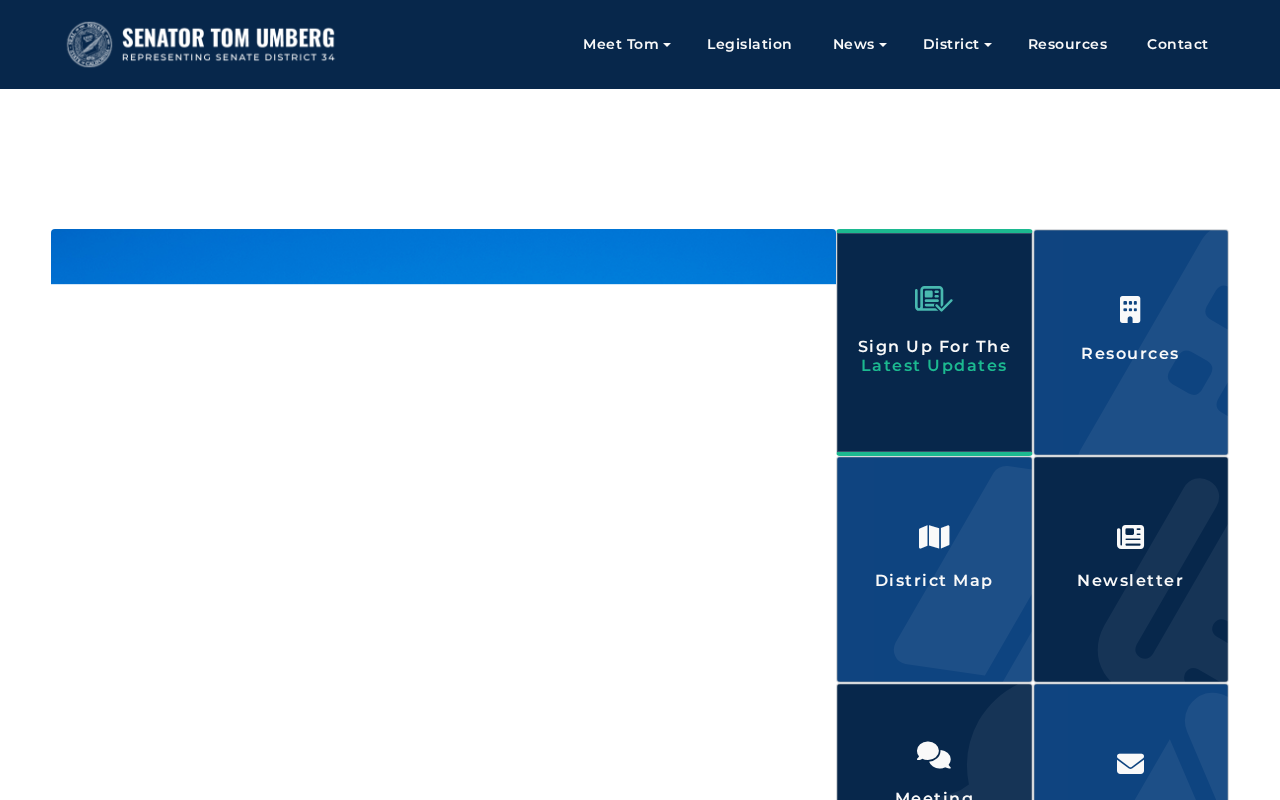The height and width of the screenshot is (800, 1280).
Task: Click the Newsletter newspaper icon
Action: point(1130,537)
